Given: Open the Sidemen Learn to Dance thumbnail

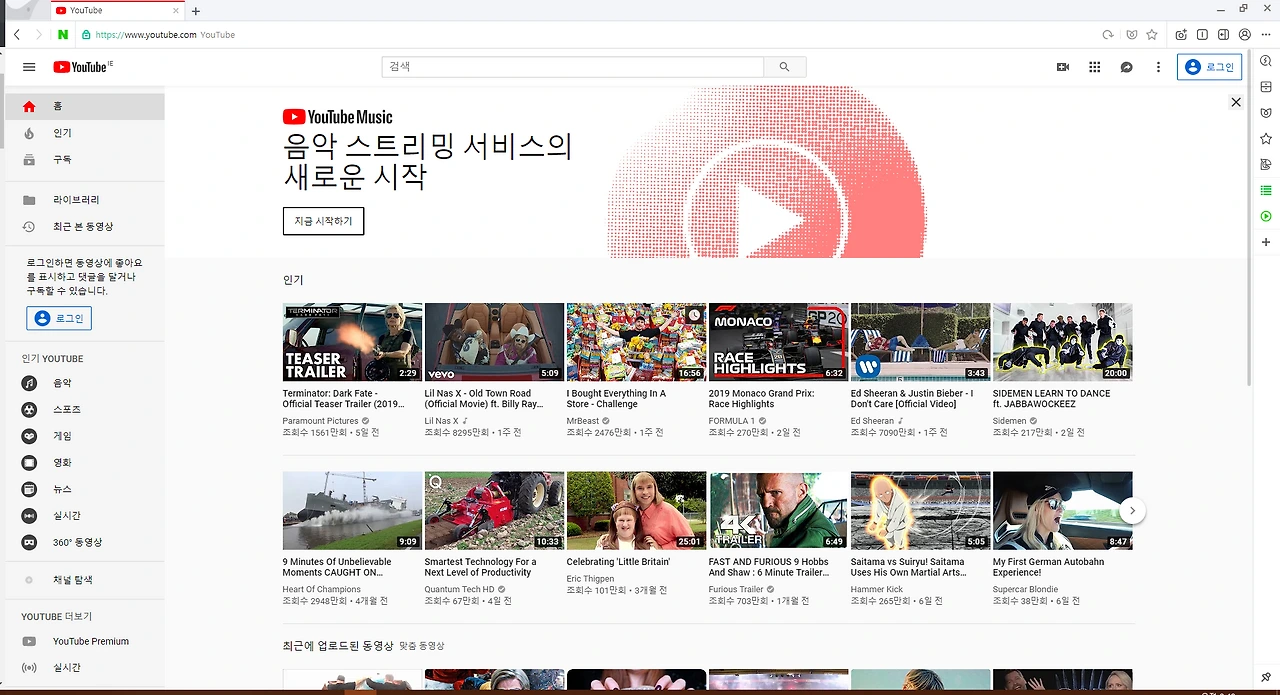Looking at the screenshot, I should [1062, 342].
